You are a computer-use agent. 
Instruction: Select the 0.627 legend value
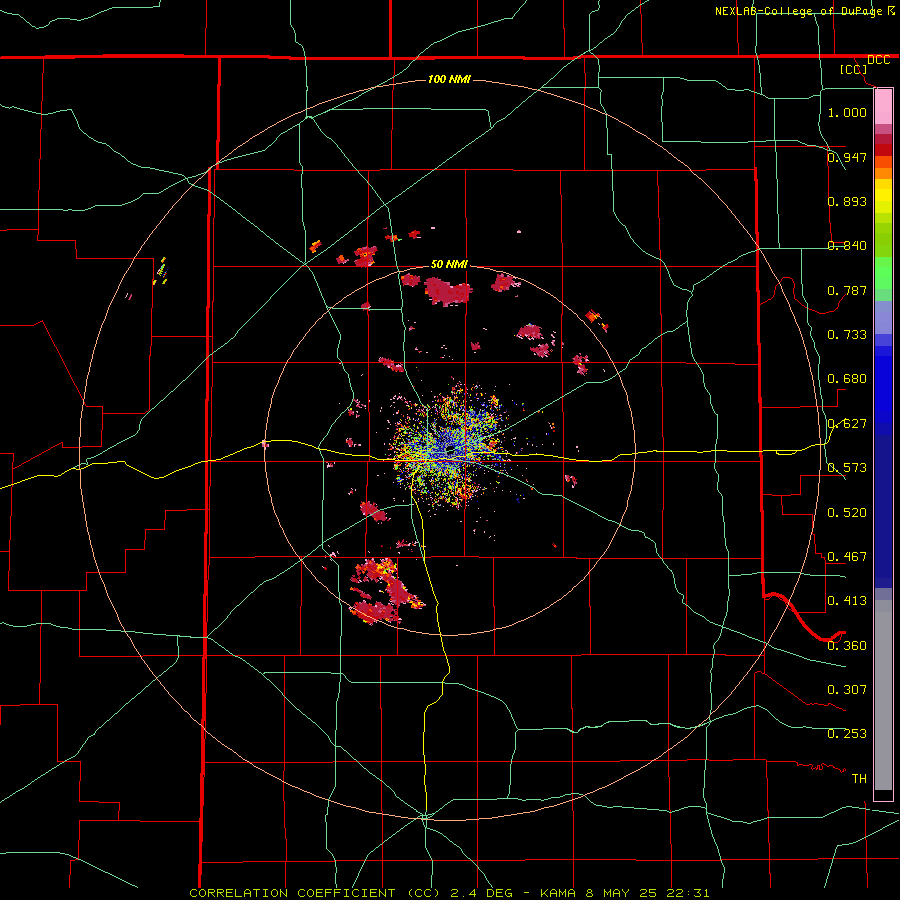[847, 423]
